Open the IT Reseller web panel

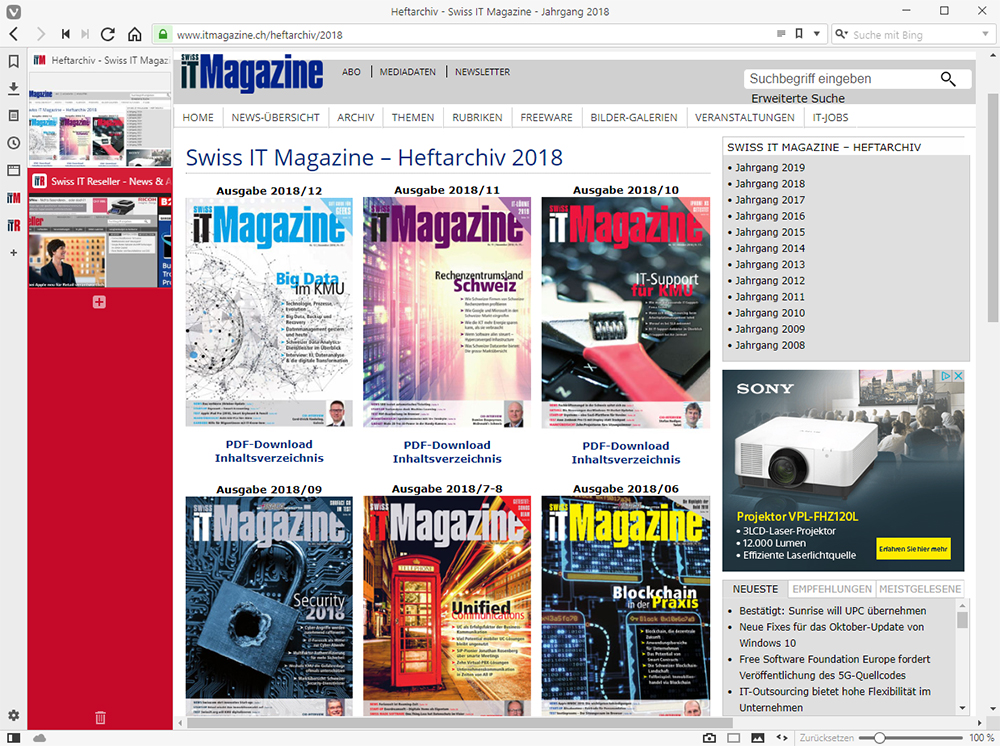tap(13, 226)
